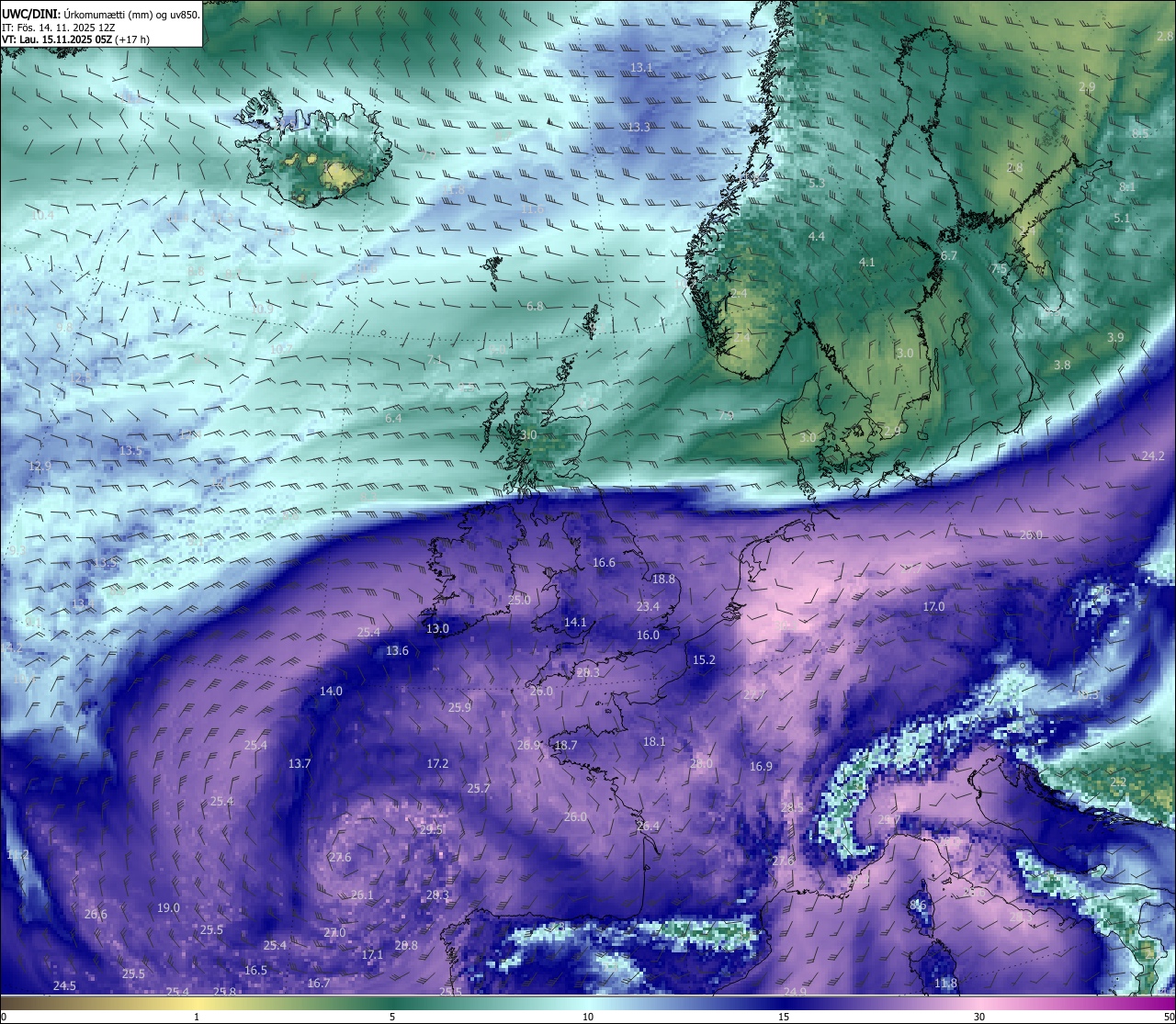Click the 3.8 value on the map
1176x1024 pixels.
coord(1062,366)
